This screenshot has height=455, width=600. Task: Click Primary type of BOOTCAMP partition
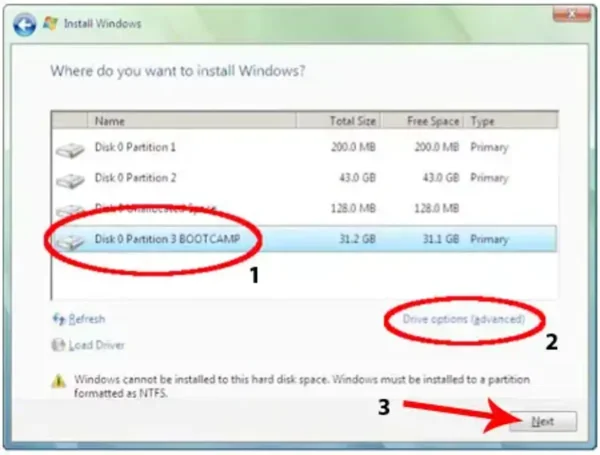(489, 239)
